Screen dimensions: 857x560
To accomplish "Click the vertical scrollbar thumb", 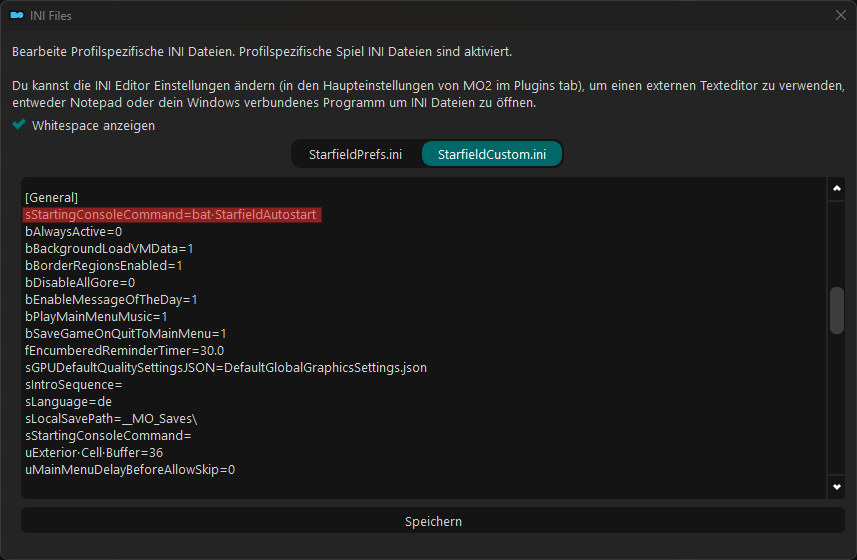I will coord(836,310).
